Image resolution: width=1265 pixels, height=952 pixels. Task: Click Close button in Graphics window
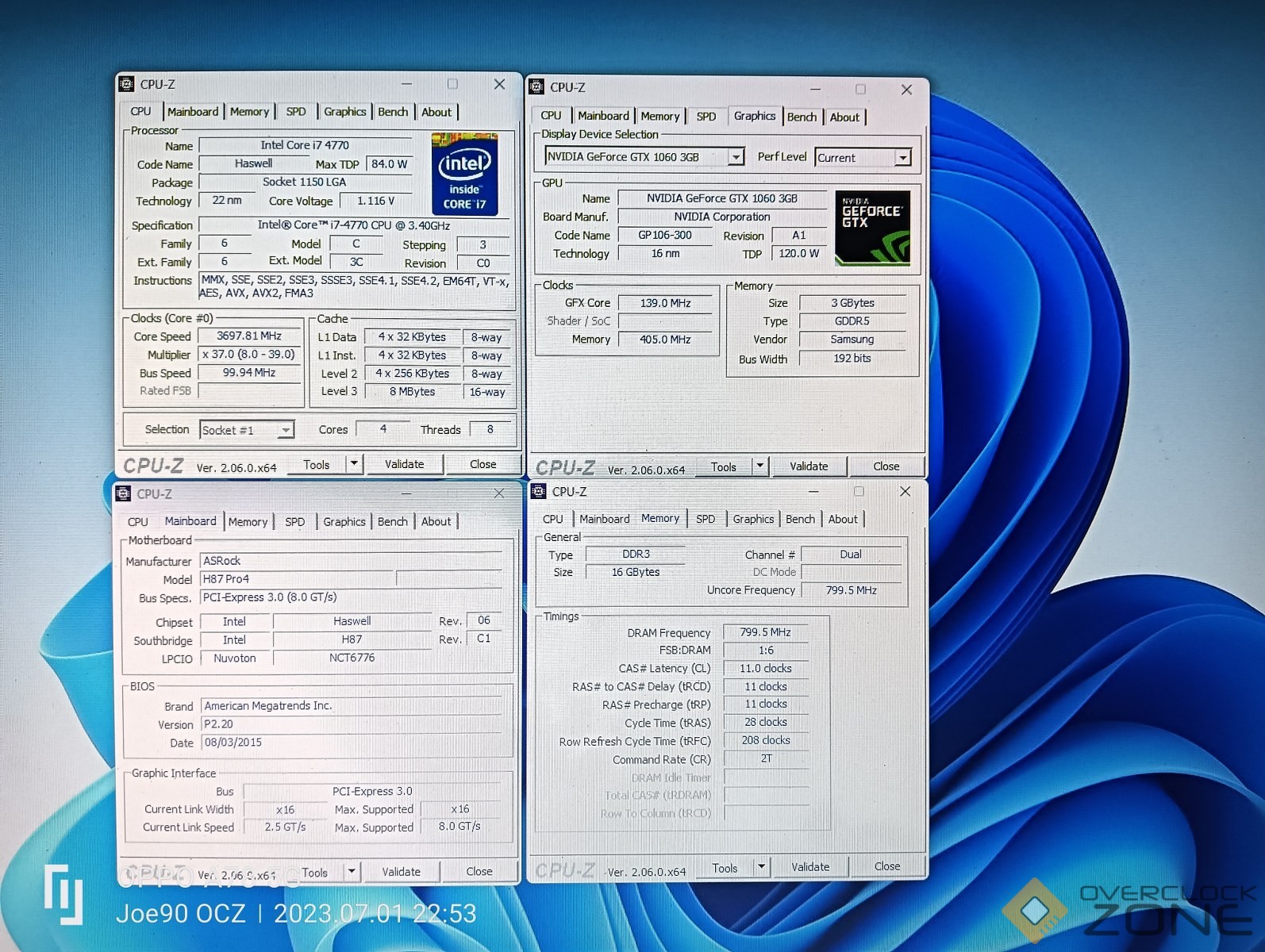coord(886,466)
